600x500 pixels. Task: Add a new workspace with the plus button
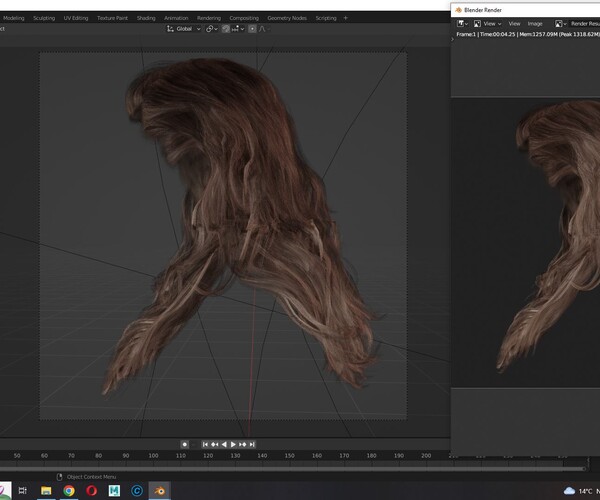346,18
